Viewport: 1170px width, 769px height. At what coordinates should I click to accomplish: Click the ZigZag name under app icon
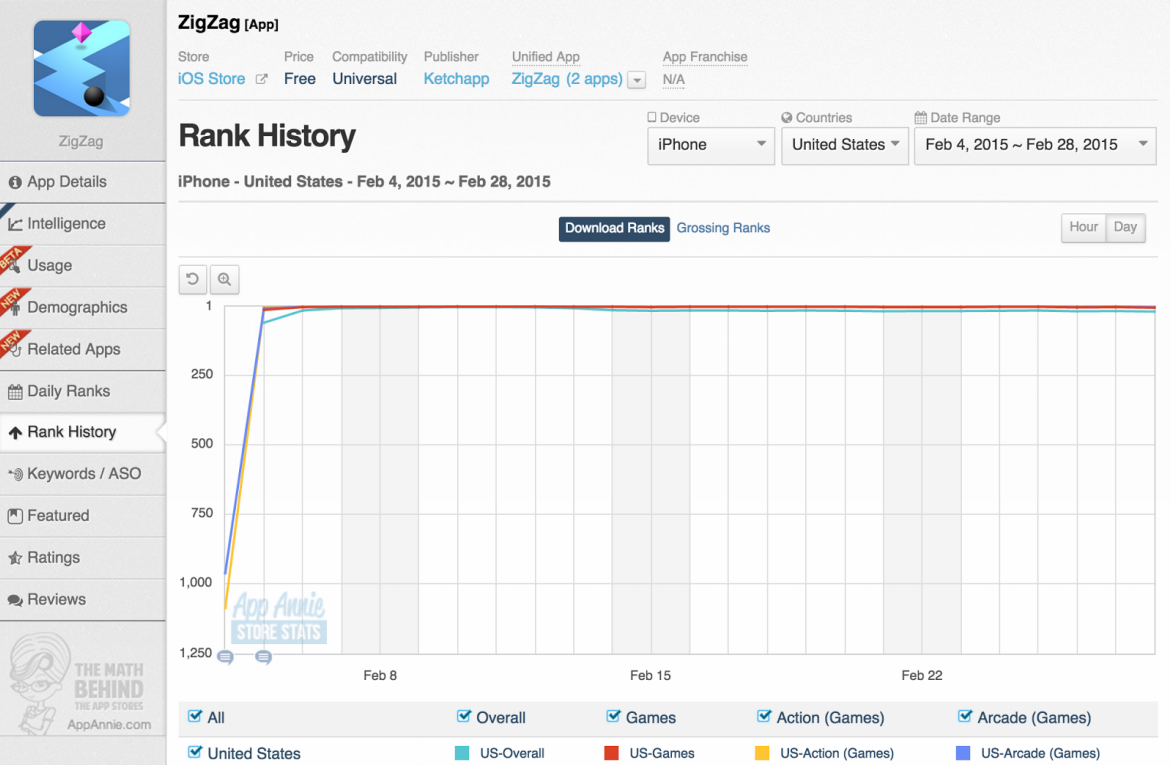pos(81,141)
